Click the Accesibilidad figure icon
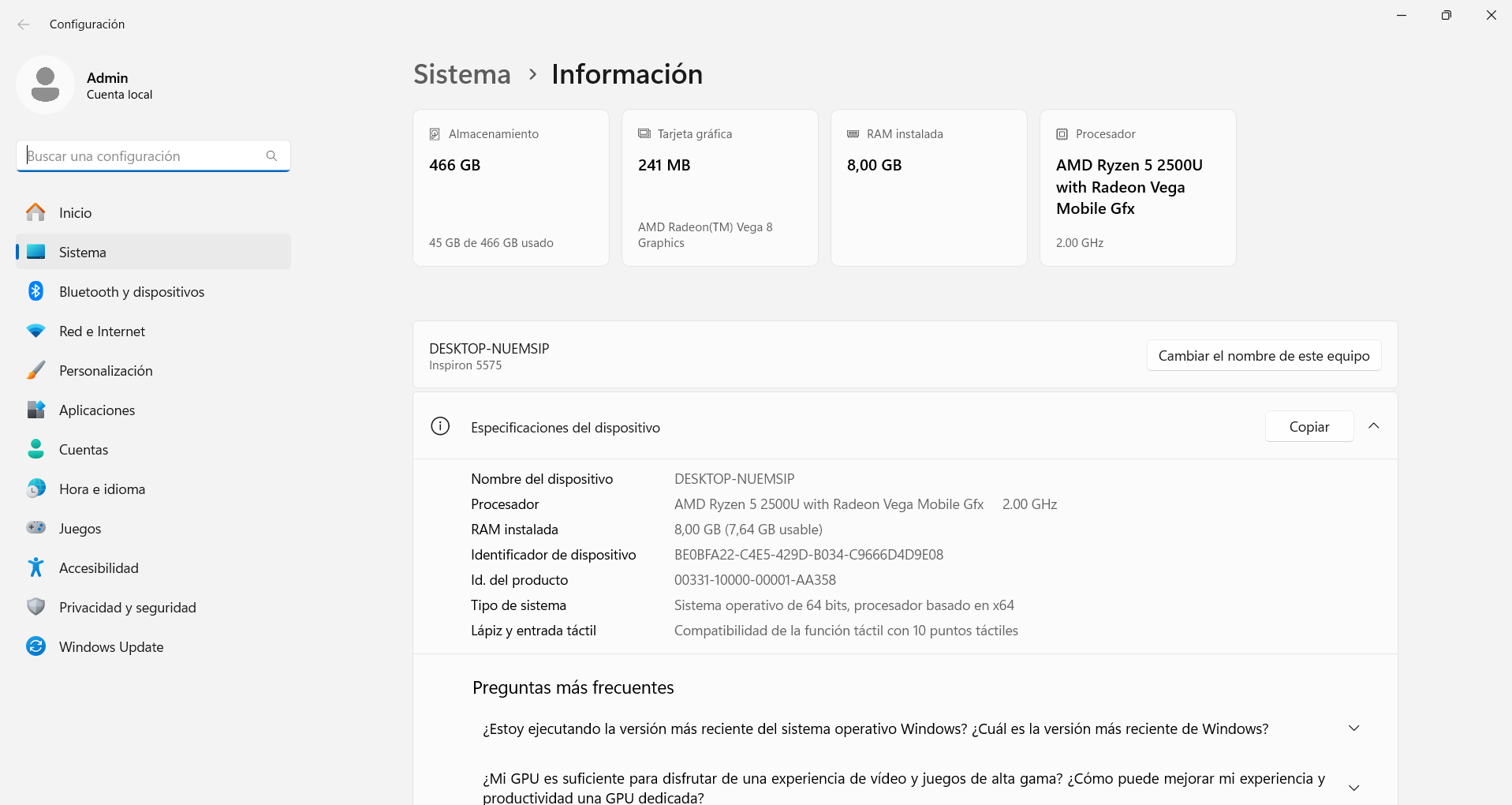Viewport: 1512px width, 805px height. pos(35,567)
